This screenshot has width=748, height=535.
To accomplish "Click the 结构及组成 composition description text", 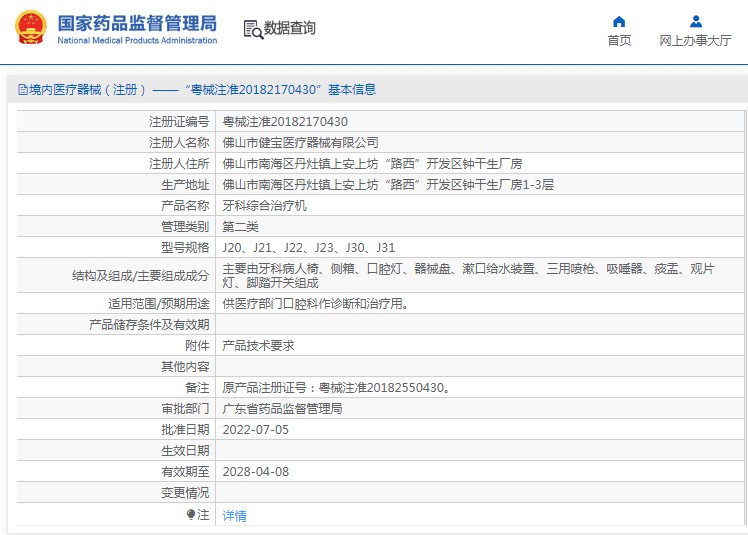I will point(468,275).
